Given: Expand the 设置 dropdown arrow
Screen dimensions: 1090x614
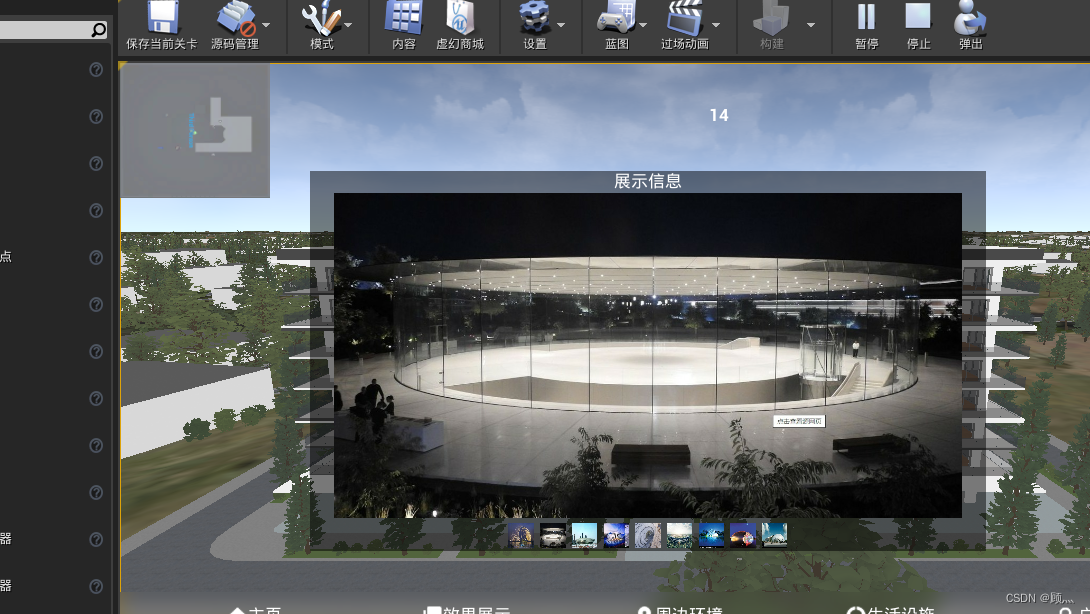Looking at the screenshot, I should pyautogui.click(x=561, y=25).
